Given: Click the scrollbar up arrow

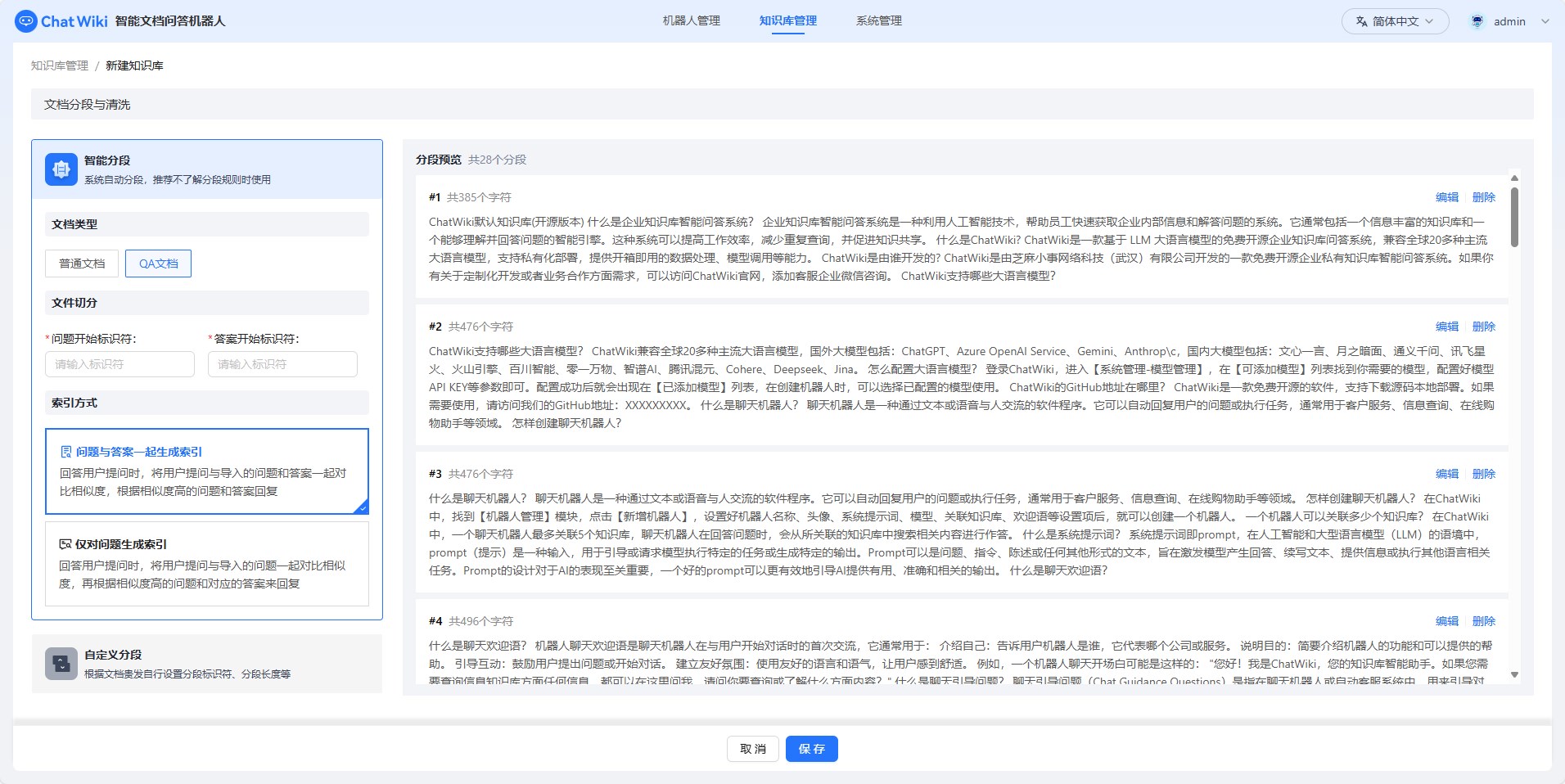Looking at the screenshot, I should (1514, 178).
